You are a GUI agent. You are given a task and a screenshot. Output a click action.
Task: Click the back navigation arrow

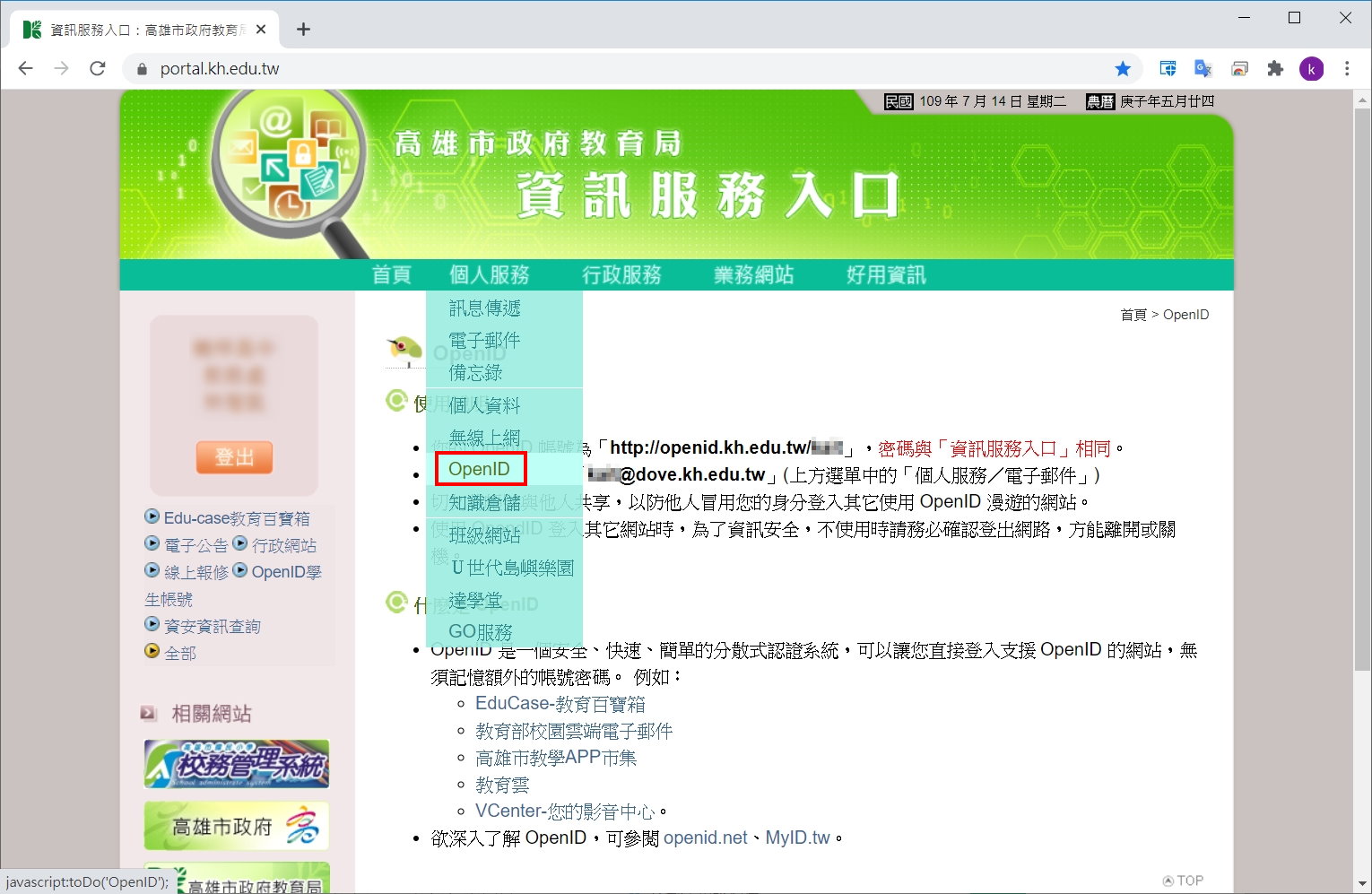pos(25,68)
